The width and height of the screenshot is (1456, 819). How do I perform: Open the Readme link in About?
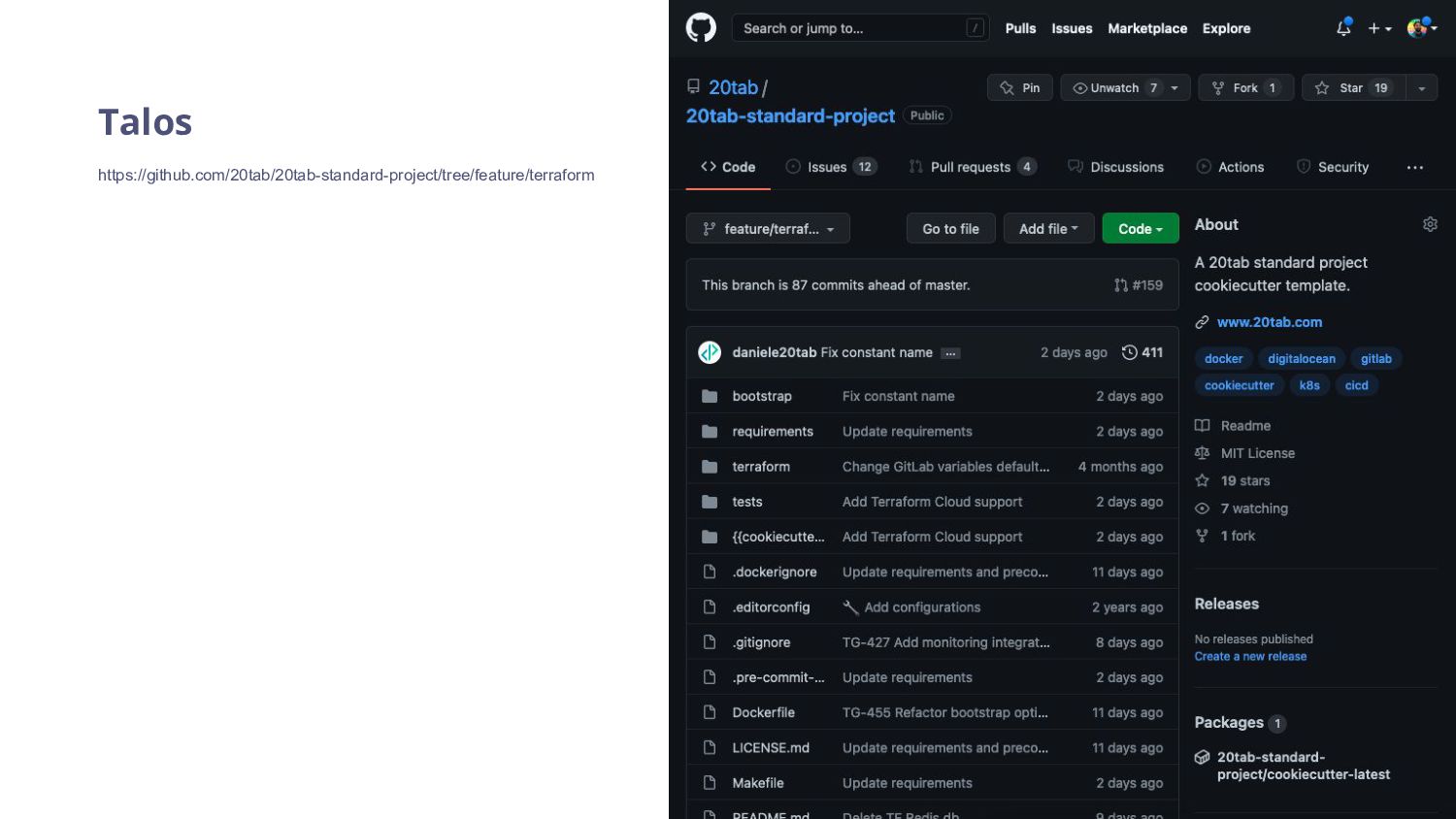click(x=1234, y=426)
